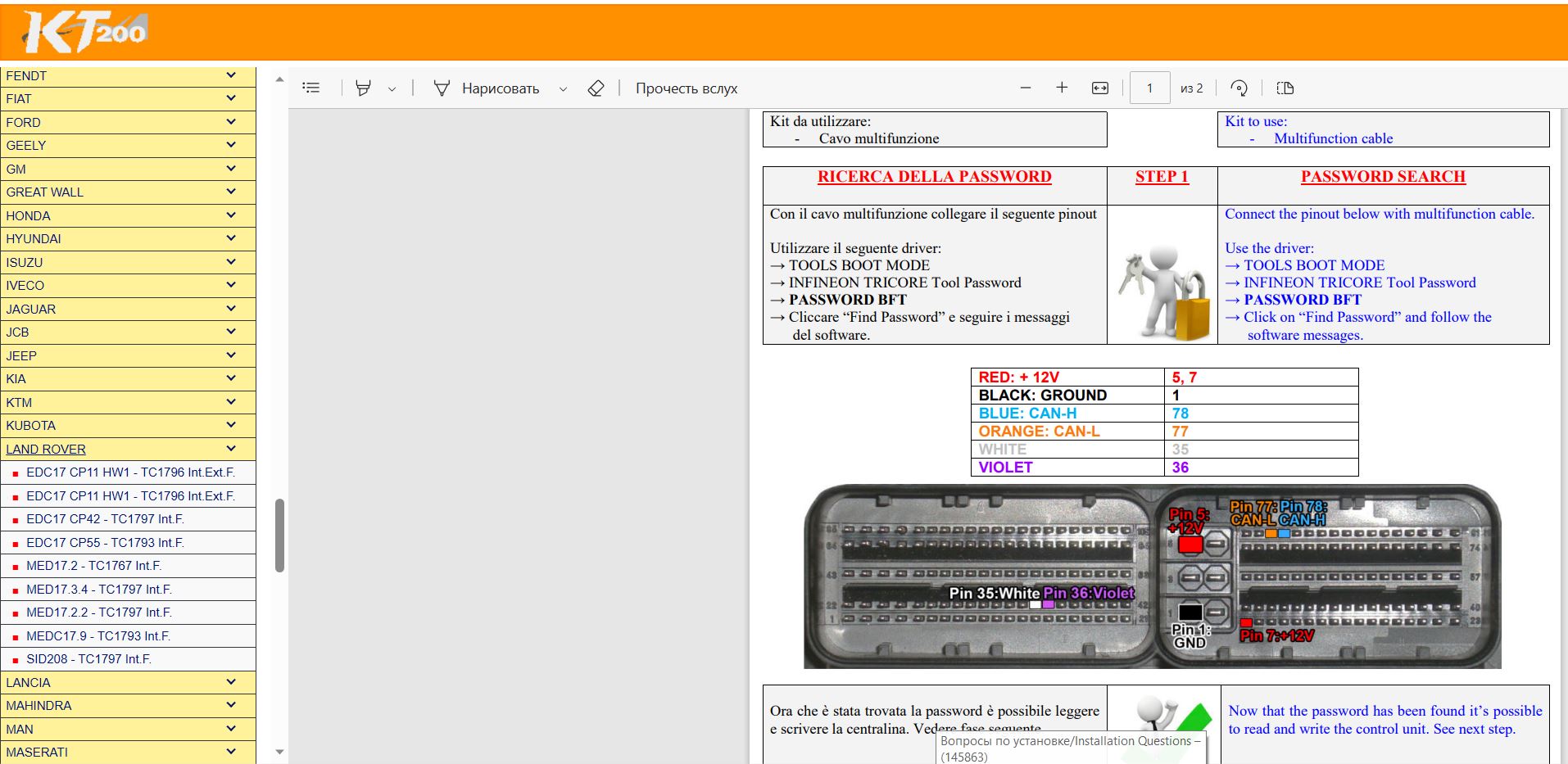Click the sidebar vertical scrollbar thumb

coord(279,535)
